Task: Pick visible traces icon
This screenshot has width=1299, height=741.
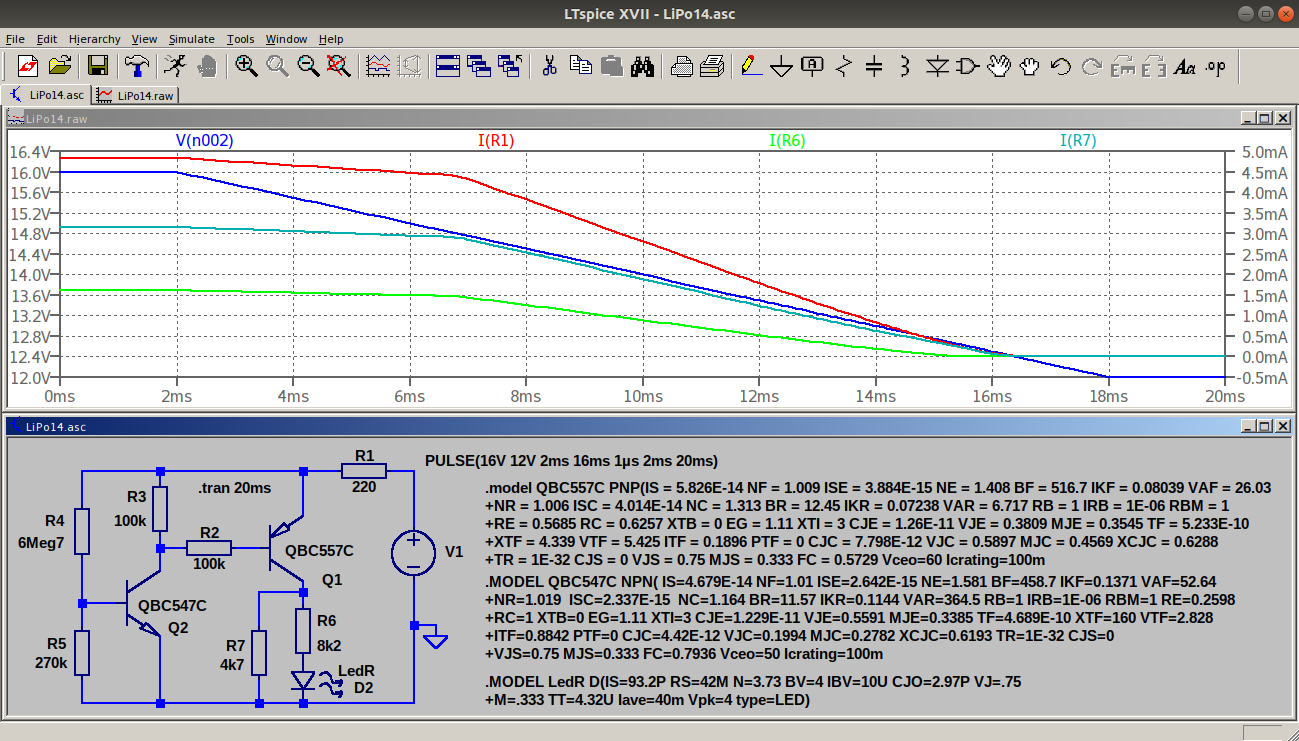Action: pos(378,66)
